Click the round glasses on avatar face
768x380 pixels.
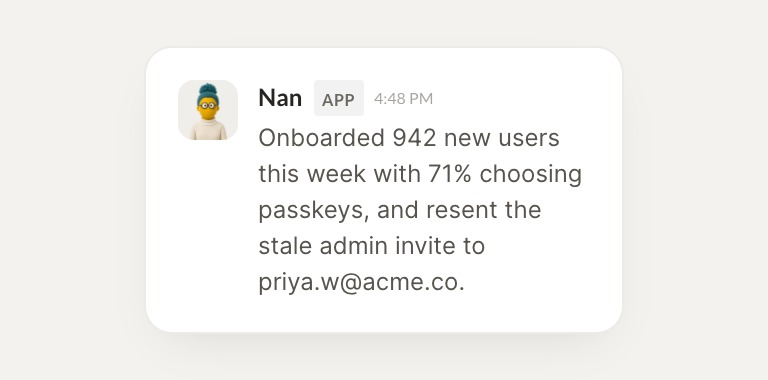pyautogui.click(x=208, y=105)
